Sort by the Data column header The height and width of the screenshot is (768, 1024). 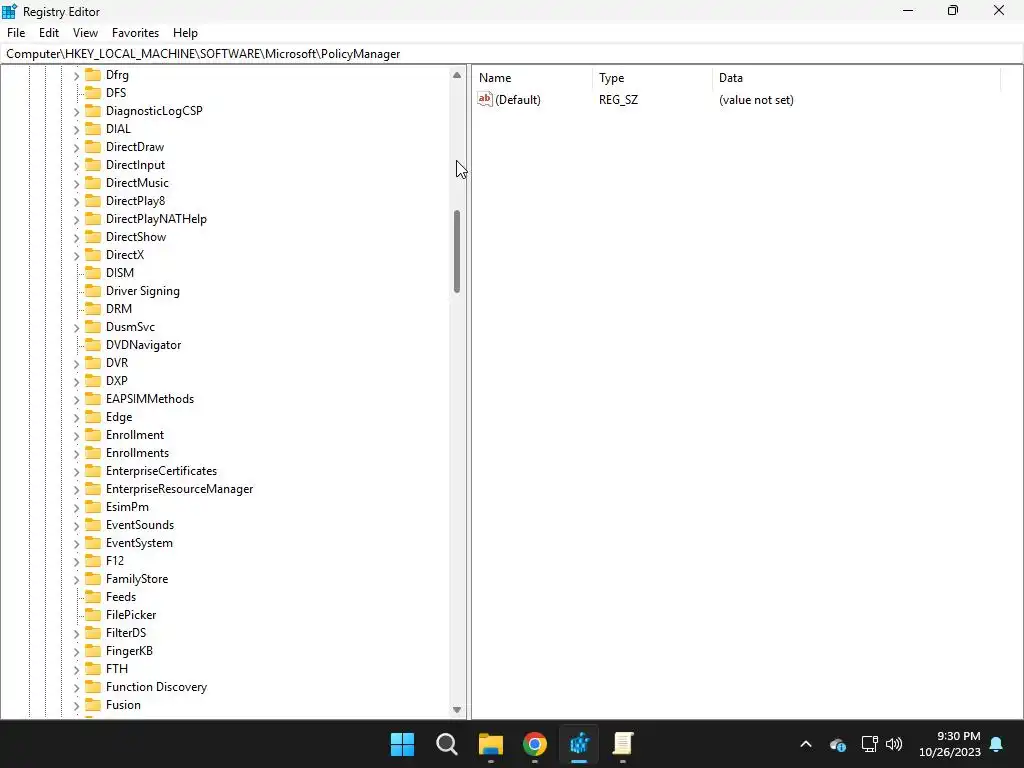(856, 78)
